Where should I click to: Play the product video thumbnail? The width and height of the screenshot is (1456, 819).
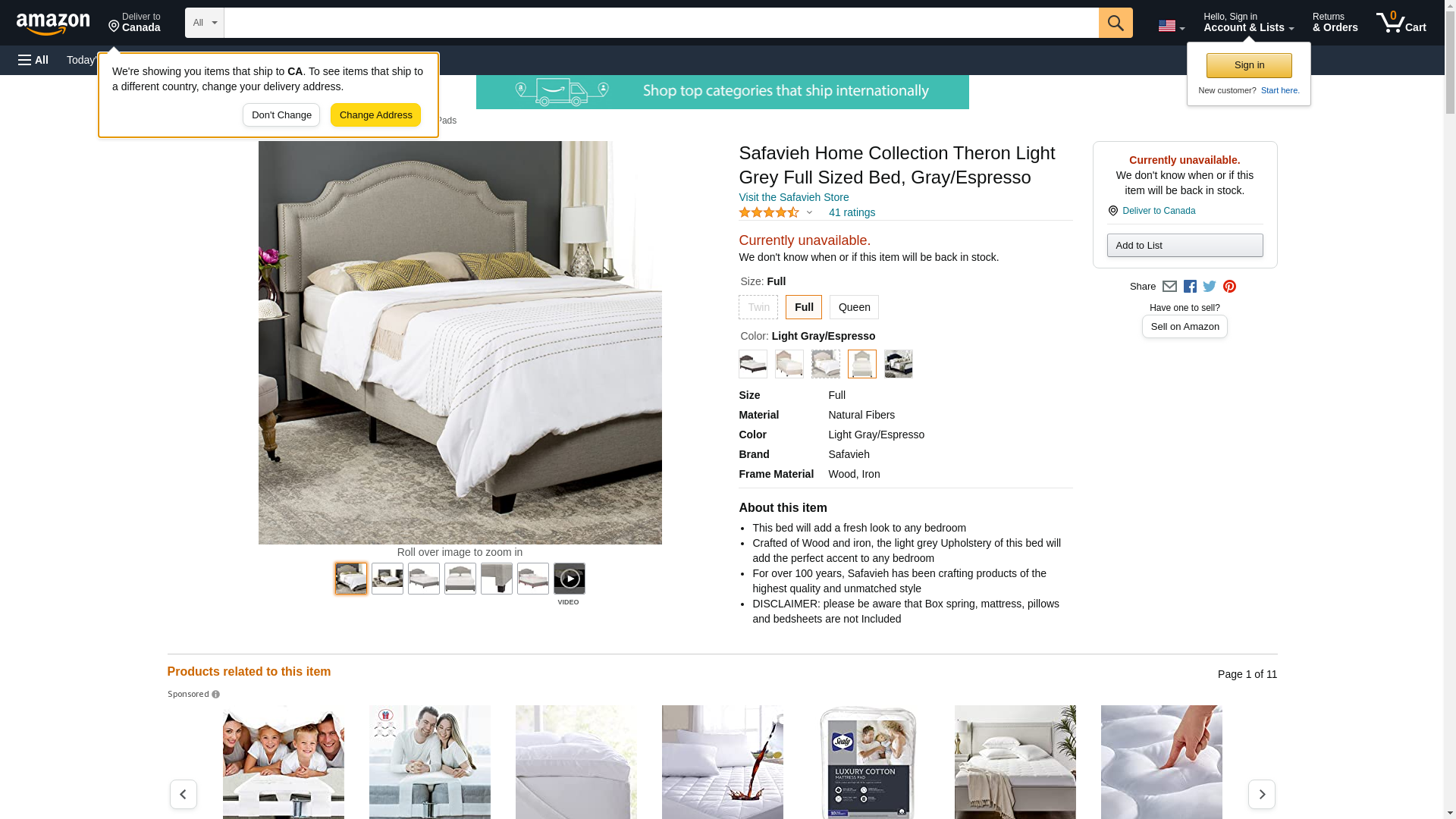coord(569,579)
